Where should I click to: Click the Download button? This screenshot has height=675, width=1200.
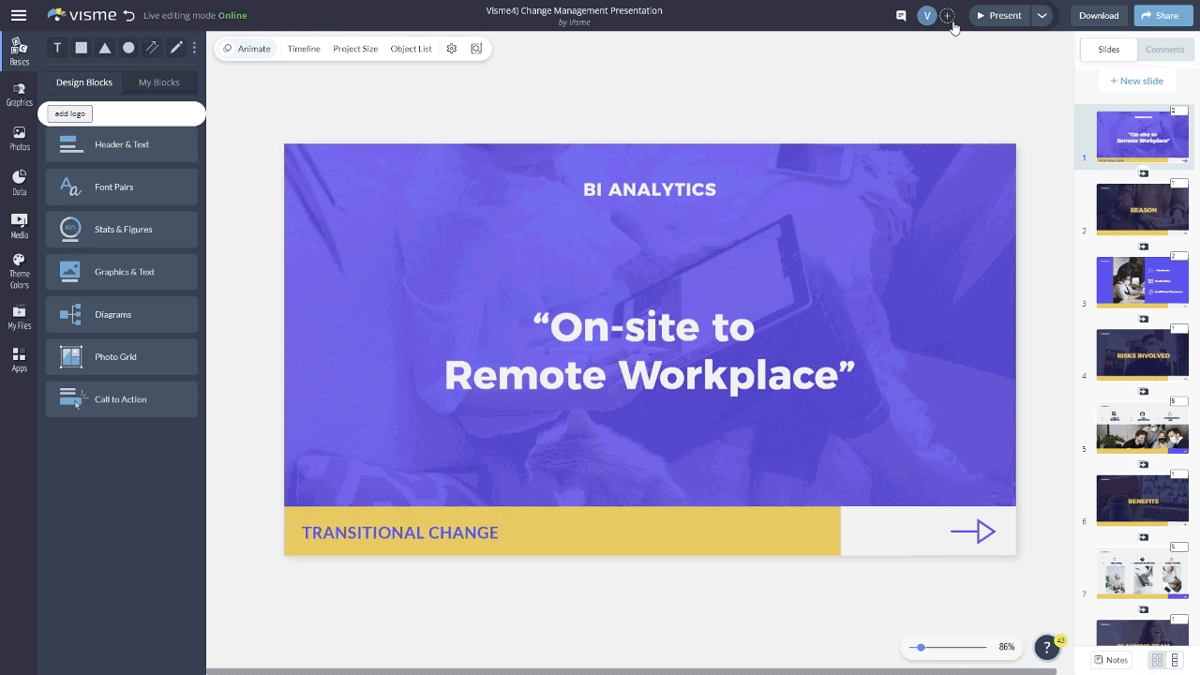(x=1098, y=16)
